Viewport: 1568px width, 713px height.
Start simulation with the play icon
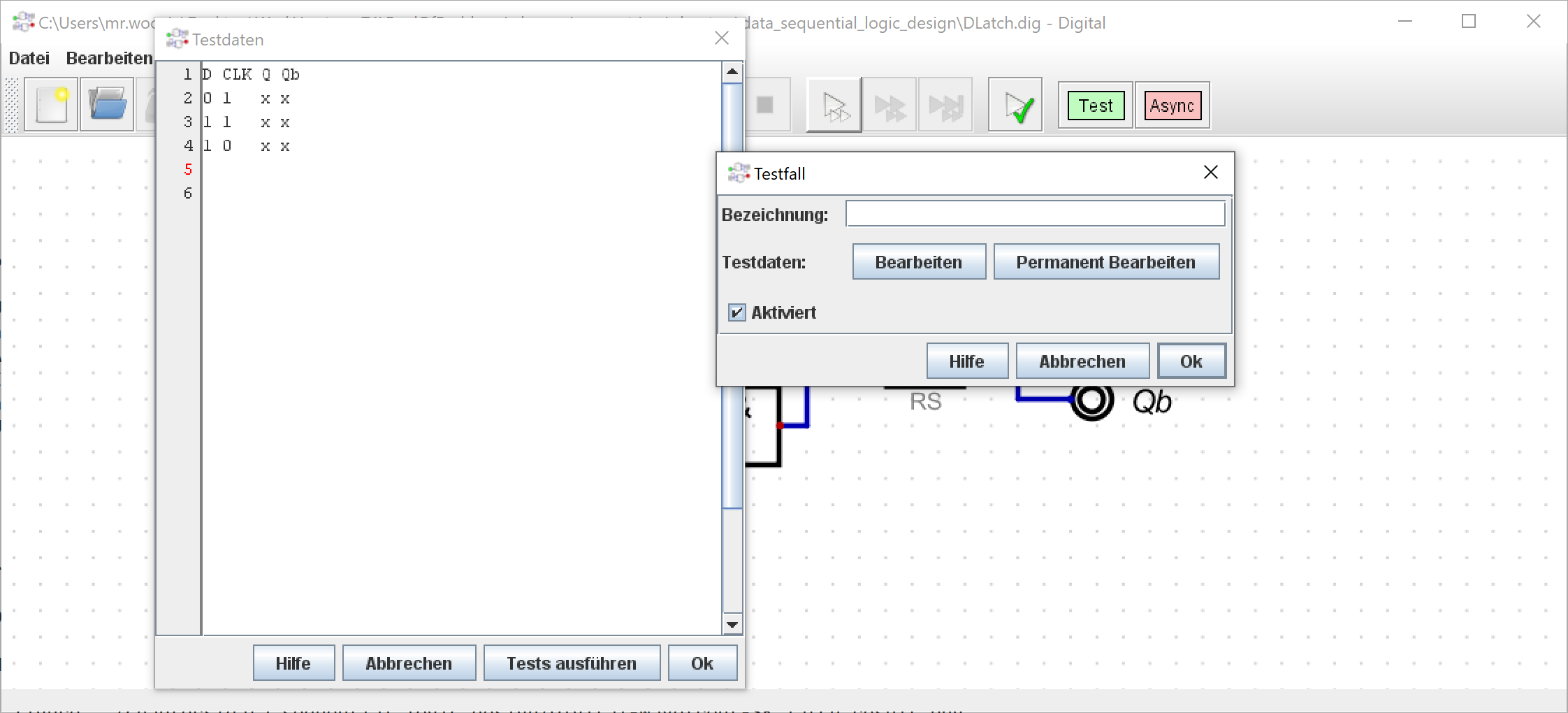[x=834, y=106]
